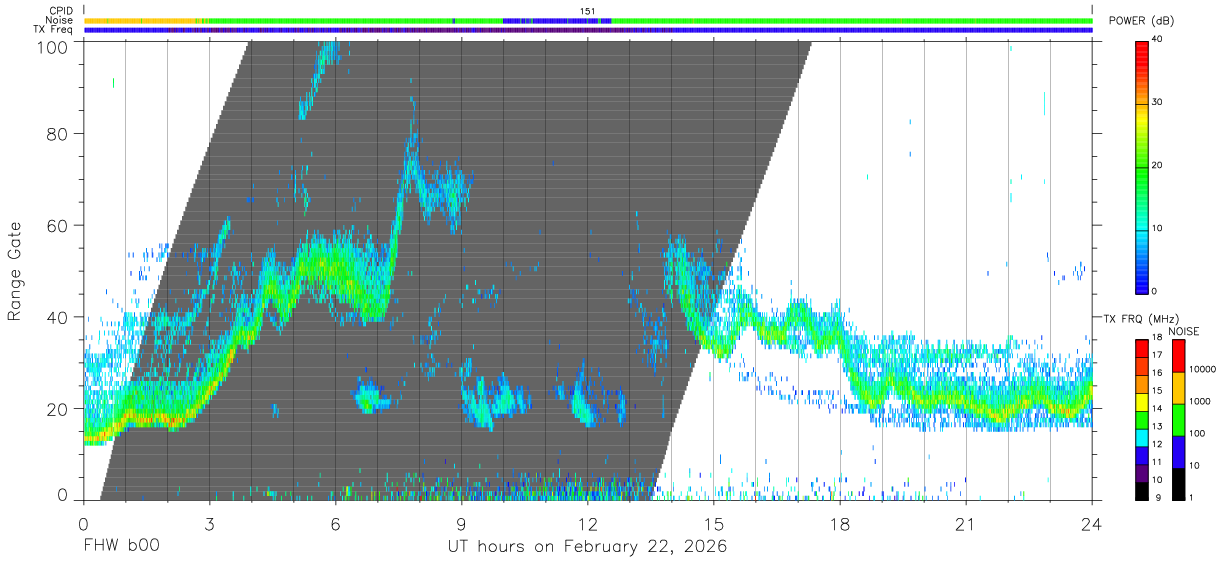Image resolution: width=1228 pixels, height=567 pixels.
Task: Click the 'TX Freq' strip label
Action: [54, 30]
